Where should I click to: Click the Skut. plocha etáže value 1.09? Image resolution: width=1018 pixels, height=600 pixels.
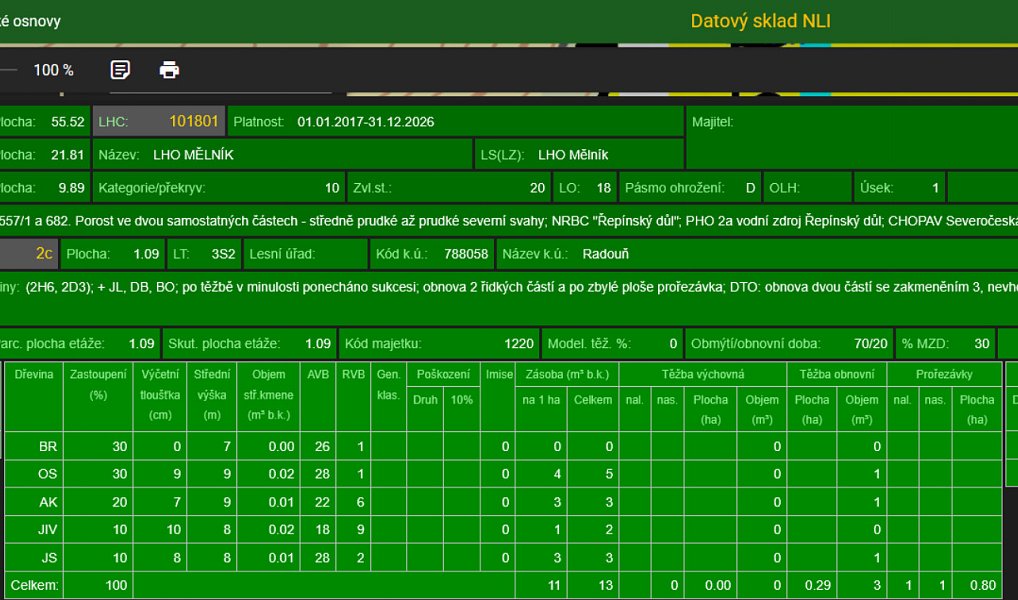[x=318, y=344]
